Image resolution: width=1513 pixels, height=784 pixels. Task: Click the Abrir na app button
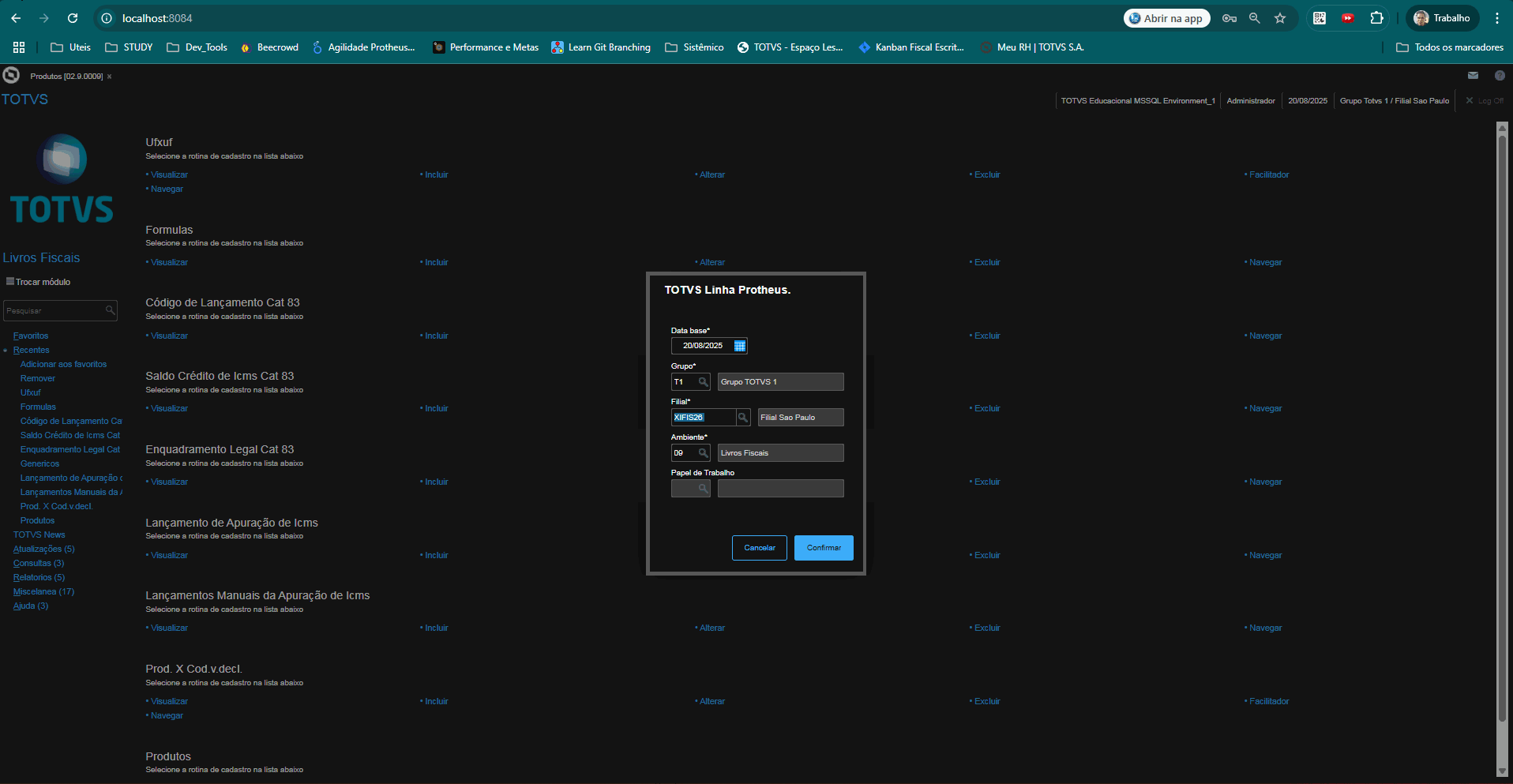[x=1167, y=18]
